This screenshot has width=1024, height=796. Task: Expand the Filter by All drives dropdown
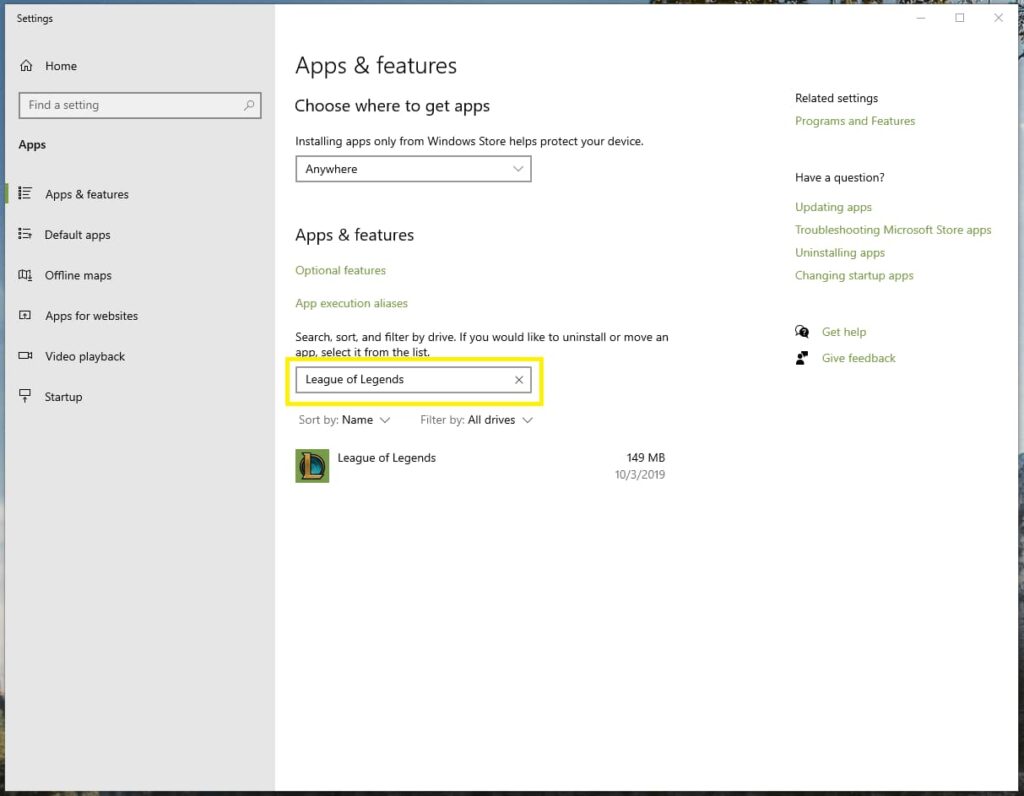click(x=477, y=420)
